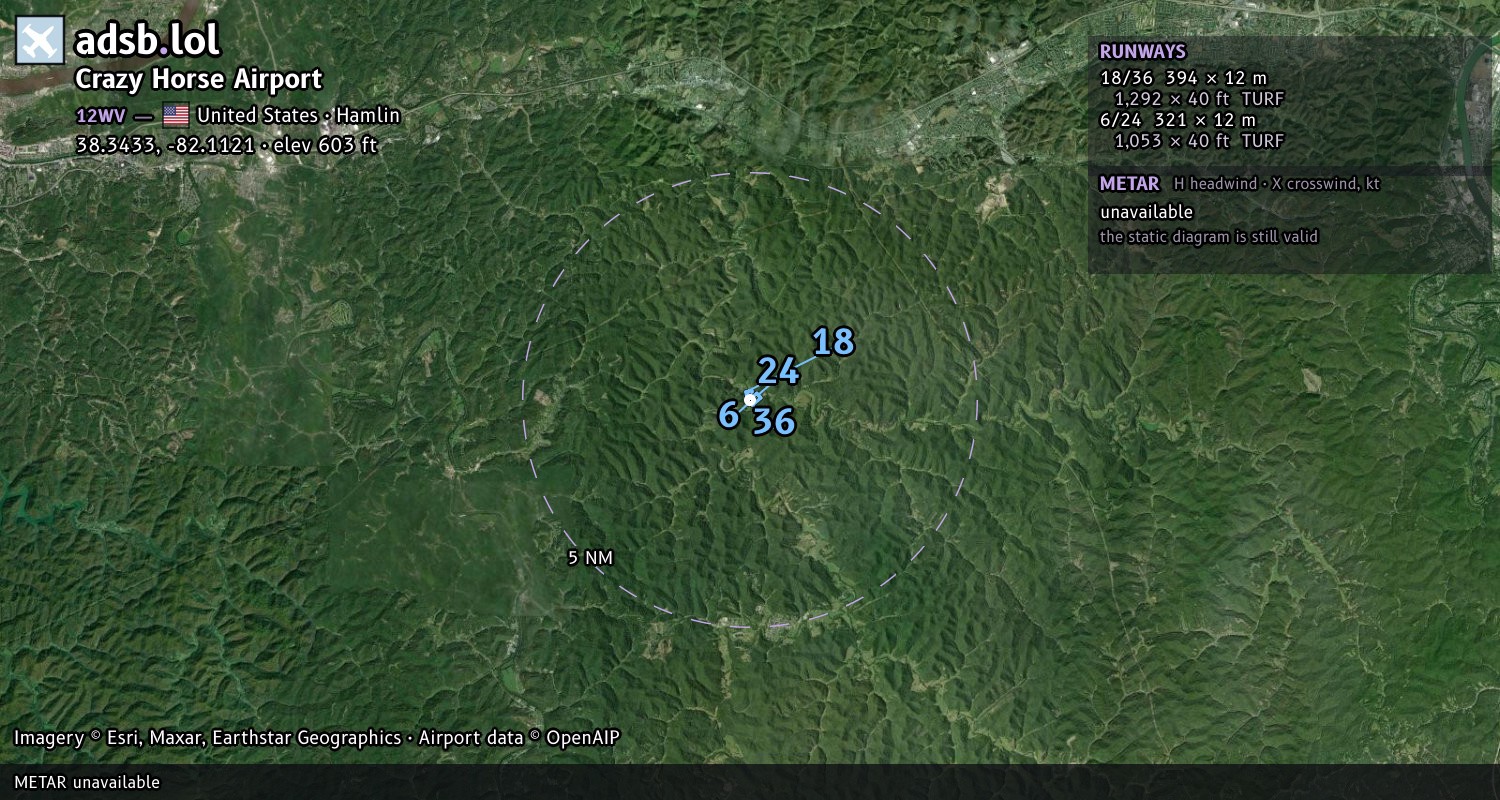Click the United States flag icon
The height and width of the screenshot is (800, 1500).
(x=176, y=115)
